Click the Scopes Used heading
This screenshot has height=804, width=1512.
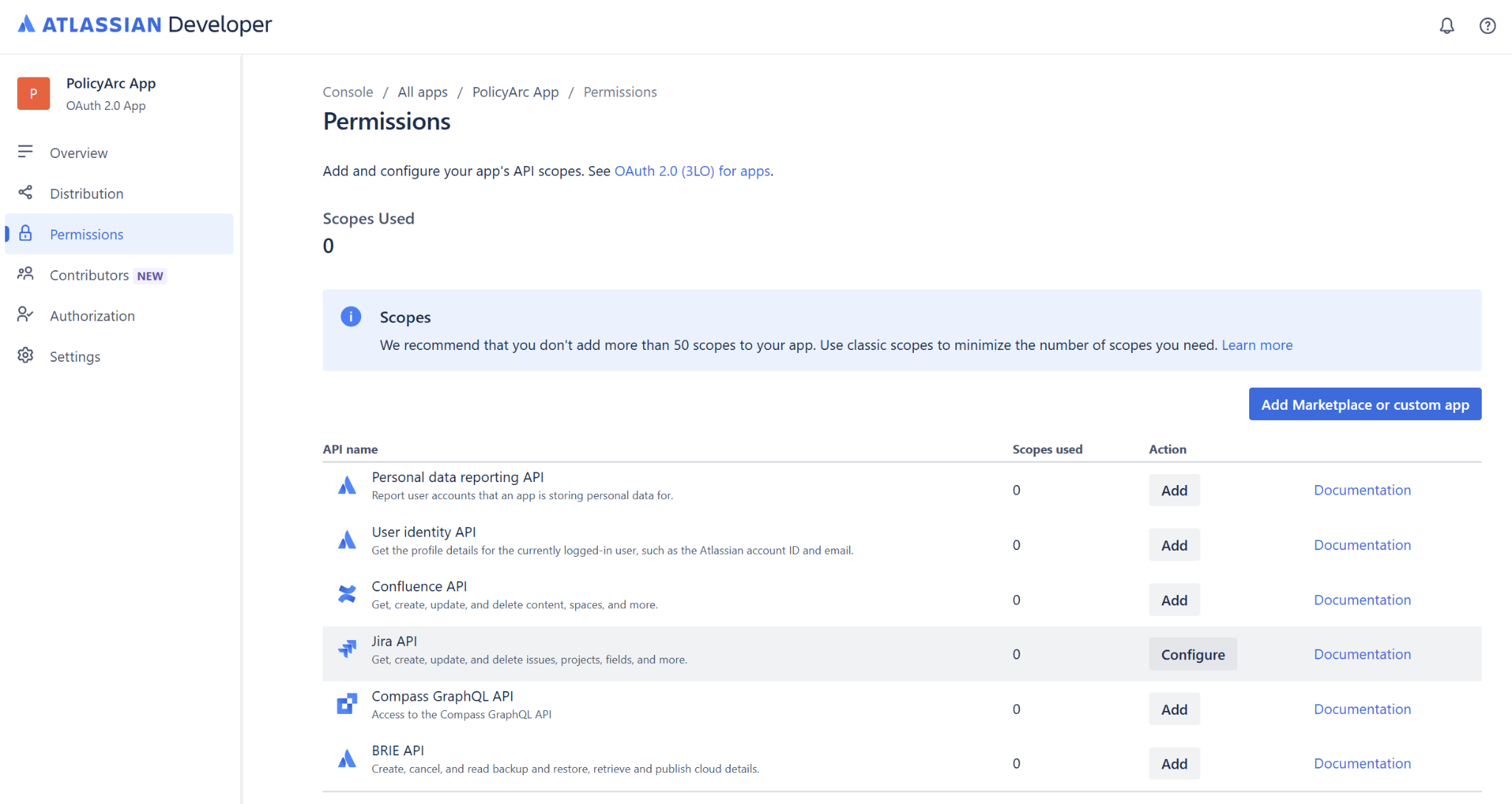368,219
